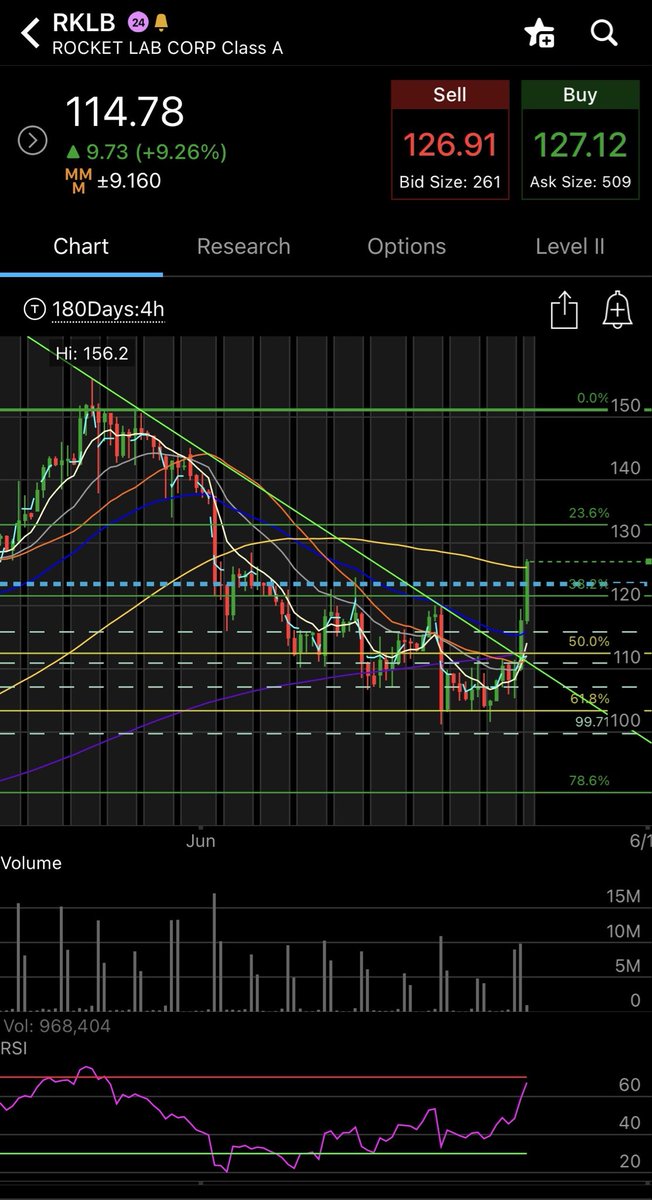Viewport: 652px width, 1200px height.
Task: Switch to the Chart tab
Action: point(81,246)
